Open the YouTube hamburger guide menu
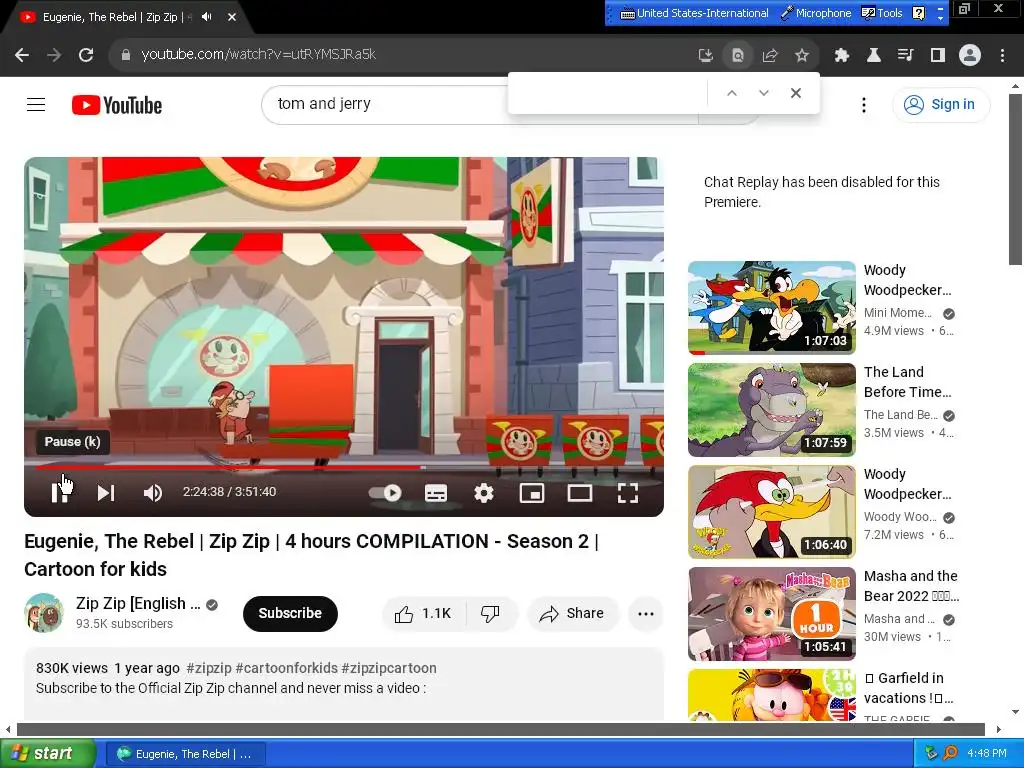Image resolution: width=1024 pixels, height=768 pixels. pos(36,104)
